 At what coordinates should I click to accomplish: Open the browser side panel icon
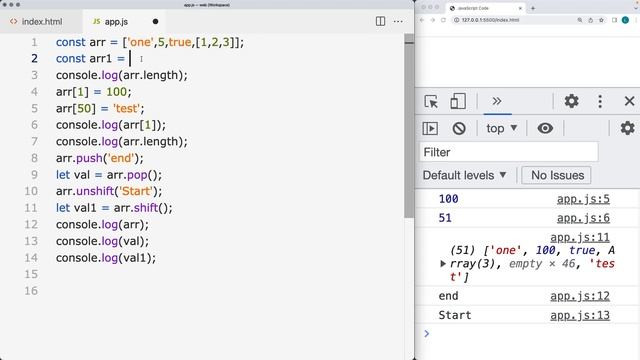coord(614,20)
